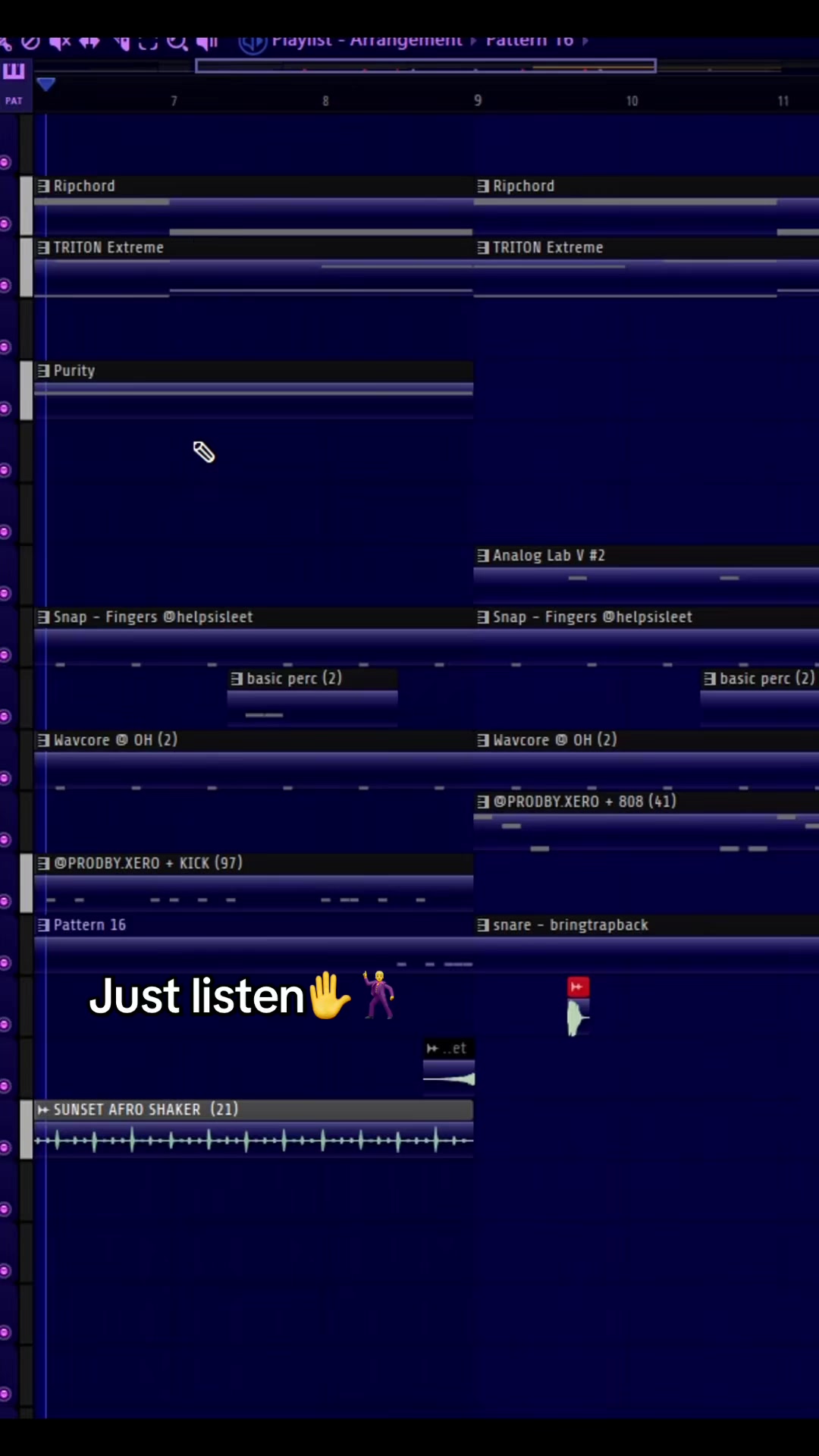819x1456 pixels.
Task: Select the @PRODBY.XERO + KICK (97) clip title
Action: coord(148,863)
